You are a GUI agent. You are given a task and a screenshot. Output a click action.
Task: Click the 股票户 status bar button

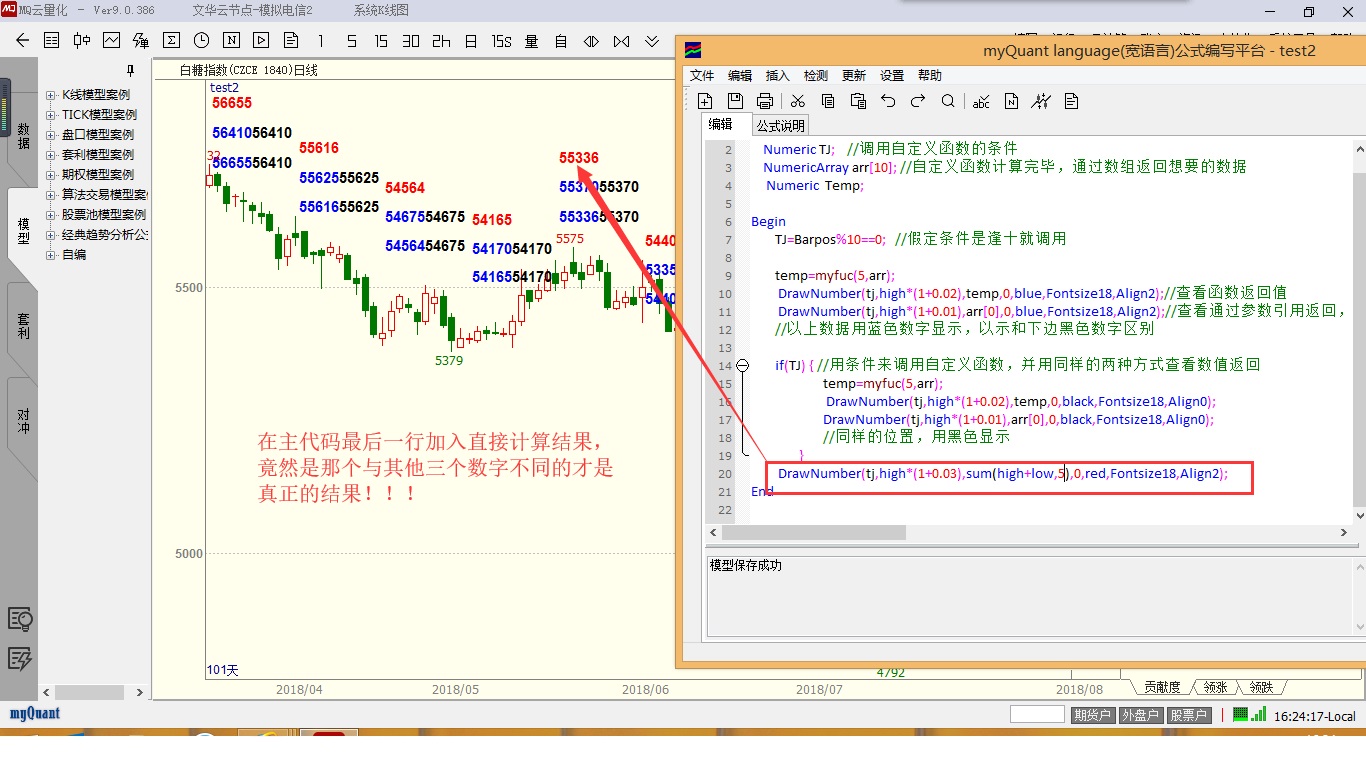click(x=1188, y=715)
